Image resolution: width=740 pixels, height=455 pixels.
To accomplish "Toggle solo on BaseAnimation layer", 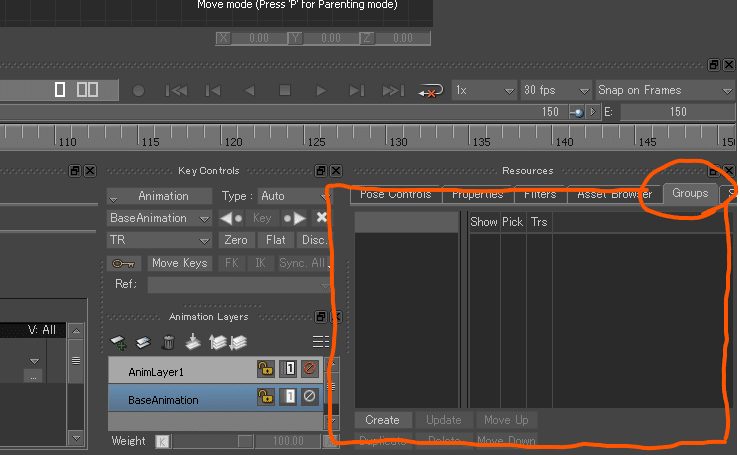I will click(288, 396).
